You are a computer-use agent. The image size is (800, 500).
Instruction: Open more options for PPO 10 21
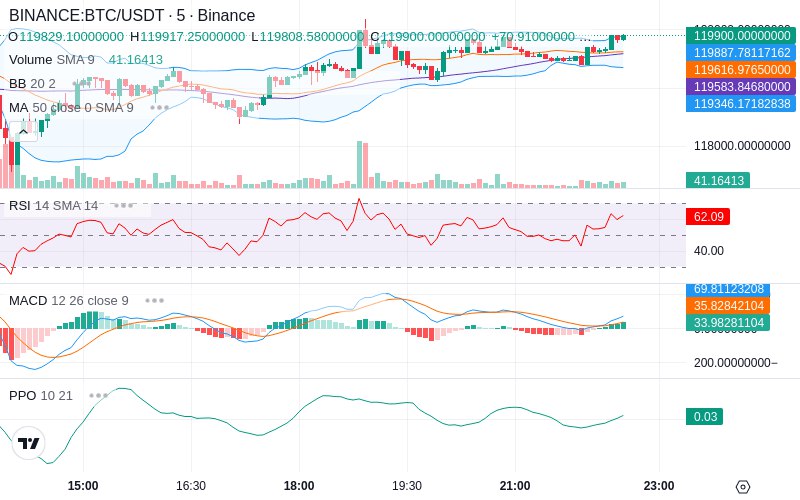coord(98,395)
